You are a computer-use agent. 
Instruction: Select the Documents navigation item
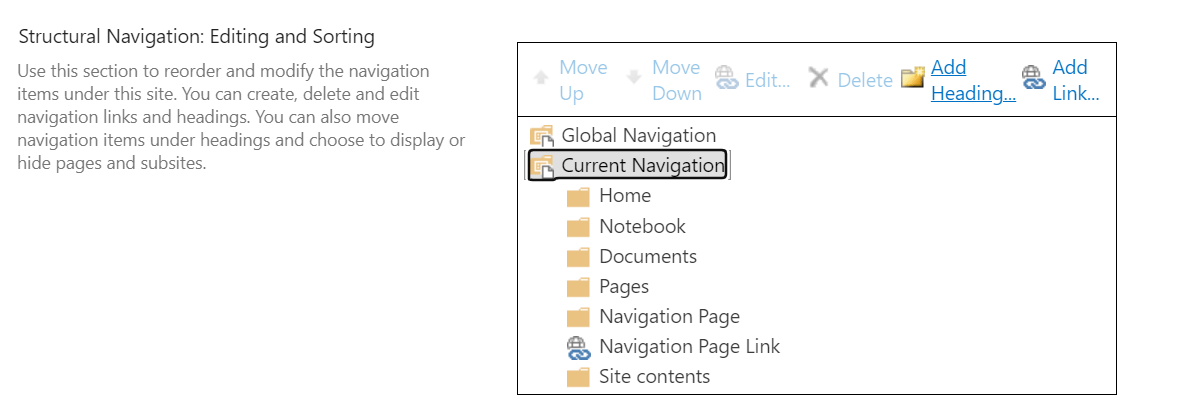pos(648,256)
